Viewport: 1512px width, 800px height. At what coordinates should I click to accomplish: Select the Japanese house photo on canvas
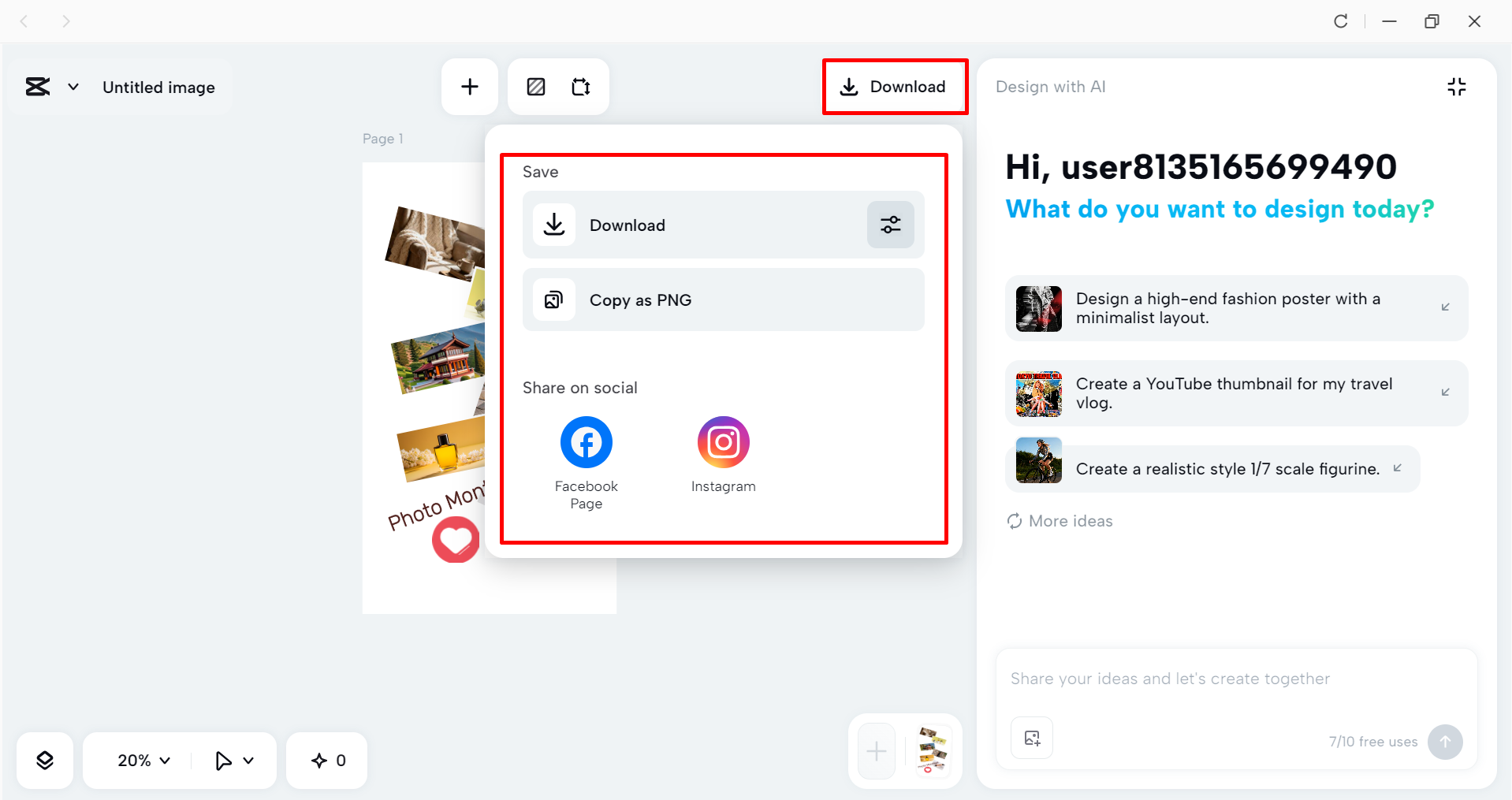point(438,358)
